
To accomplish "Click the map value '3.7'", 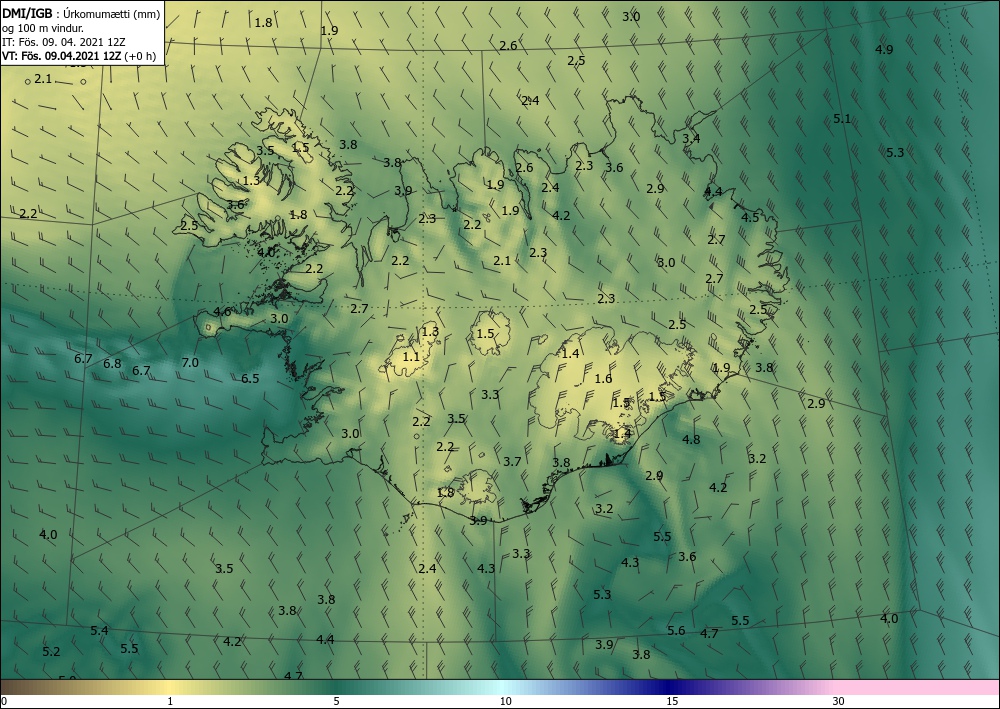I will 512,462.
